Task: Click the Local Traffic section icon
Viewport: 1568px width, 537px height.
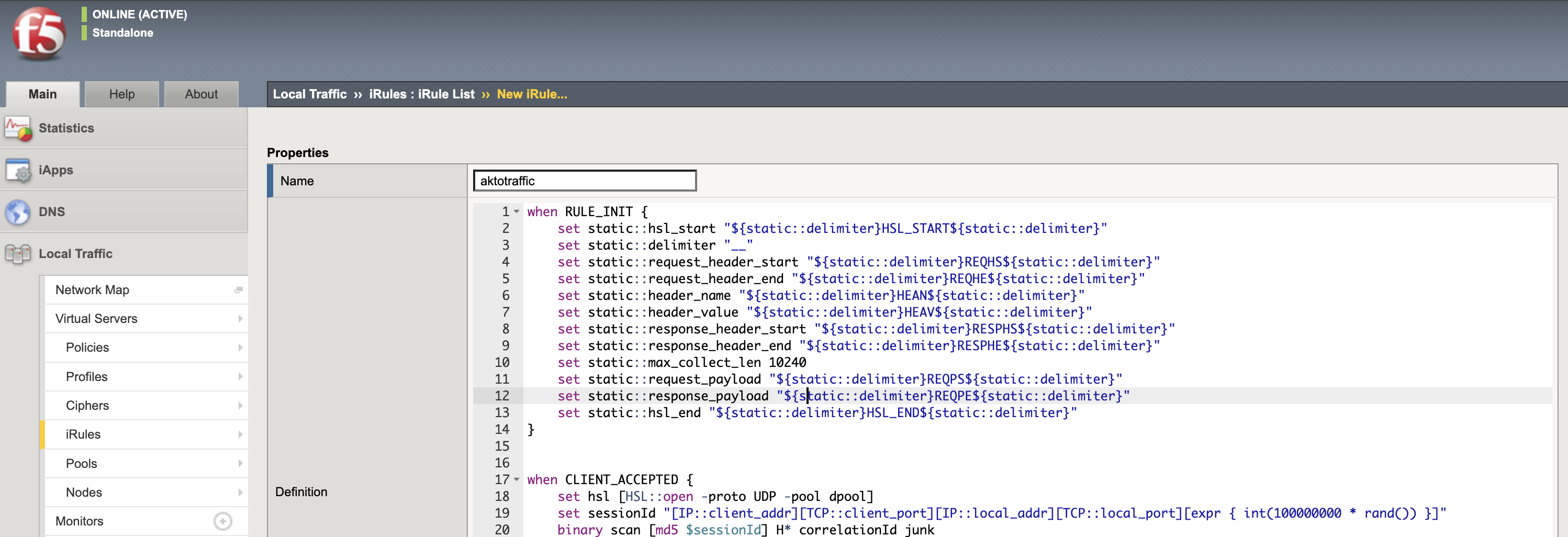Action: [x=18, y=254]
